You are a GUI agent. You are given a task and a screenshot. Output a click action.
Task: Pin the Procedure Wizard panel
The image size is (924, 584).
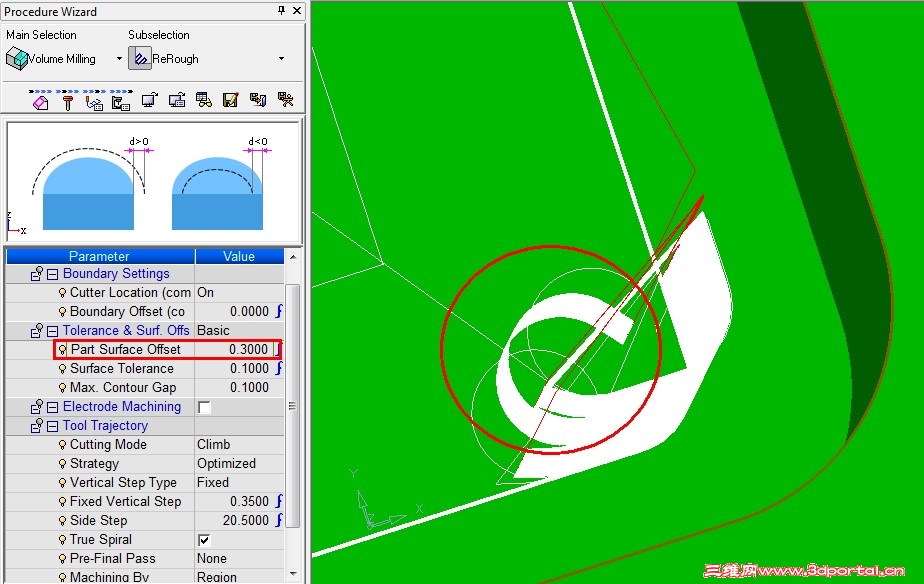[282, 11]
